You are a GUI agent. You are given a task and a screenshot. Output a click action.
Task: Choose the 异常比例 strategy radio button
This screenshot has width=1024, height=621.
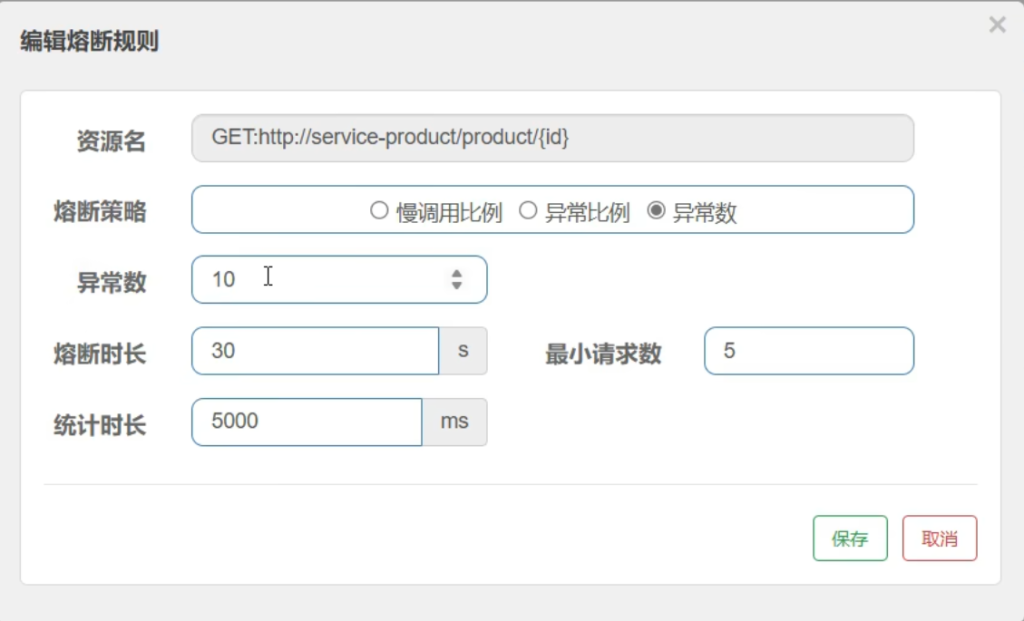[528, 211]
